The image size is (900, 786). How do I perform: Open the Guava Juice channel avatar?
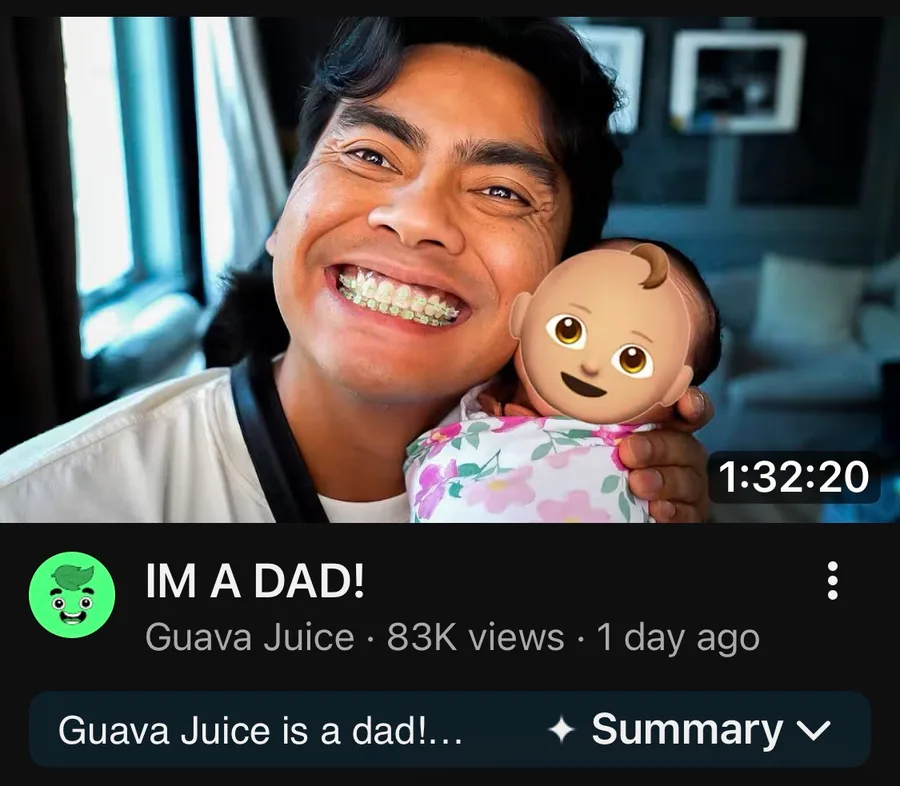[x=72, y=595]
